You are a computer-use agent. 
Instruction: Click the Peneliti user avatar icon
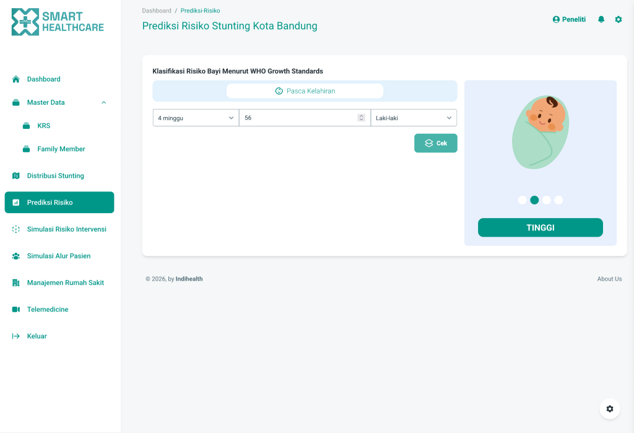(x=556, y=19)
